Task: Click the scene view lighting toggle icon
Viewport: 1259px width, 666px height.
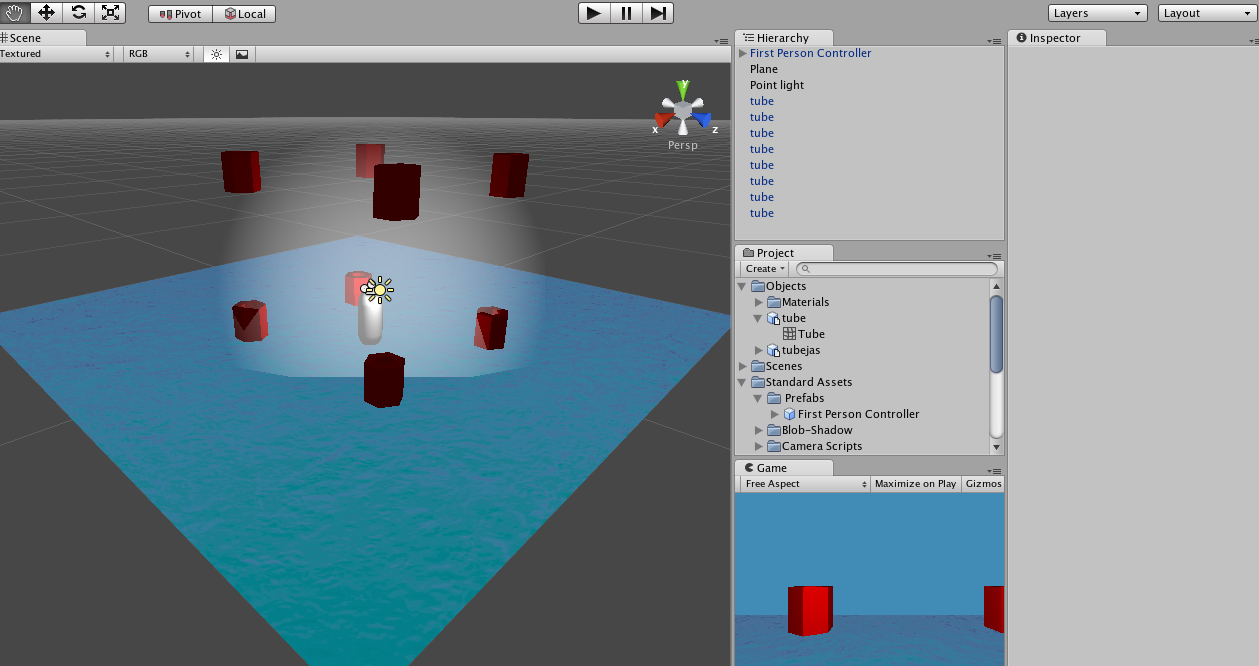Action: tap(216, 54)
